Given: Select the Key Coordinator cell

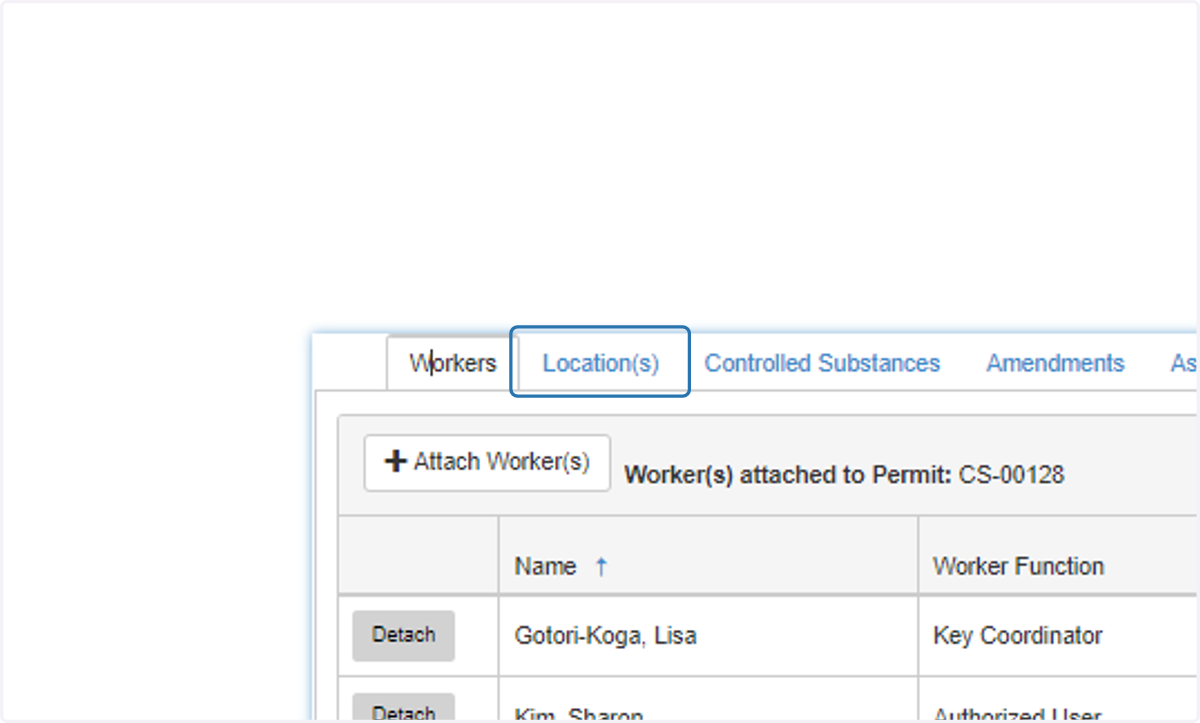Looking at the screenshot, I should point(1017,635).
